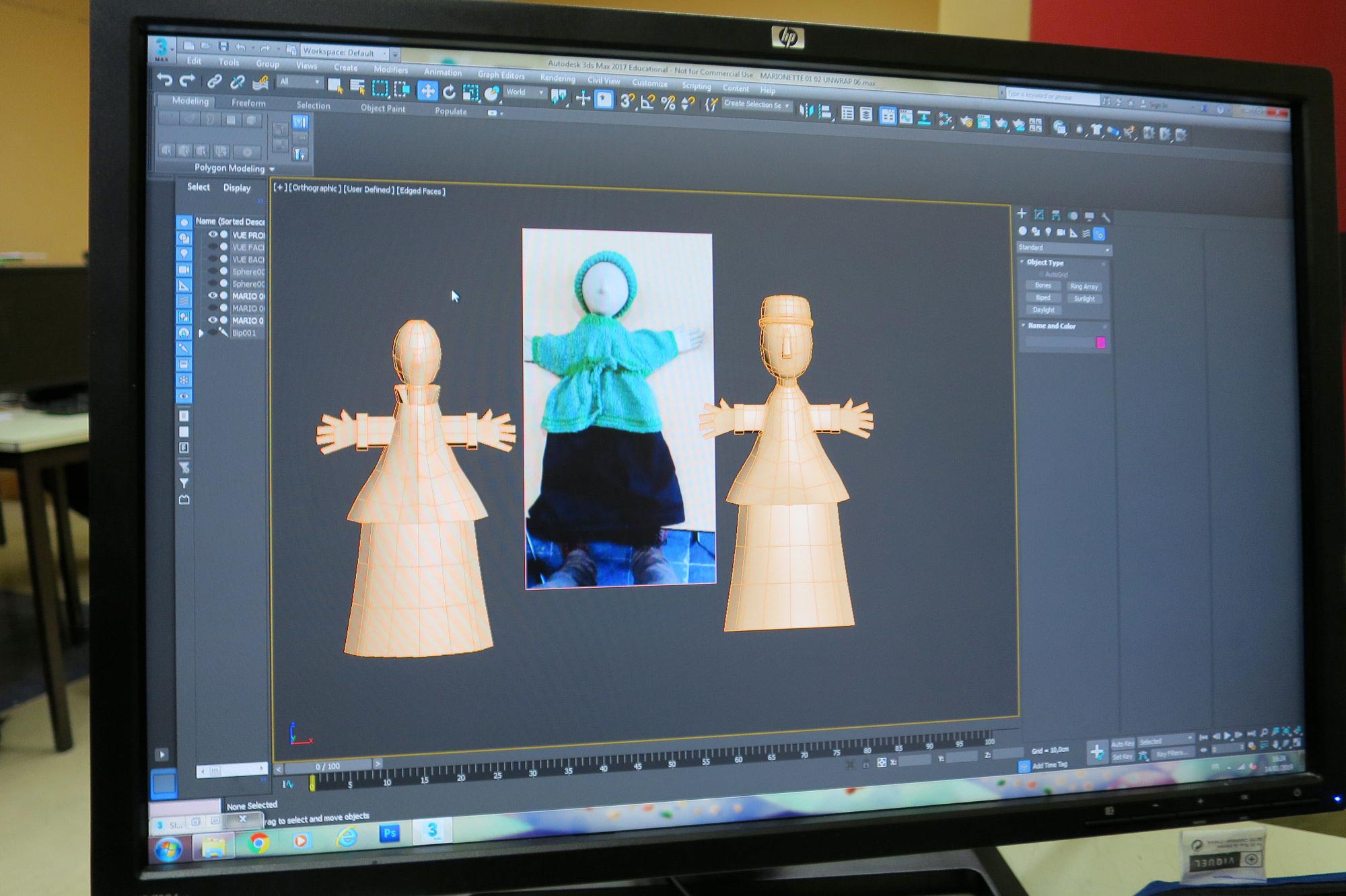Click the Ring Array button

[1084, 287]
